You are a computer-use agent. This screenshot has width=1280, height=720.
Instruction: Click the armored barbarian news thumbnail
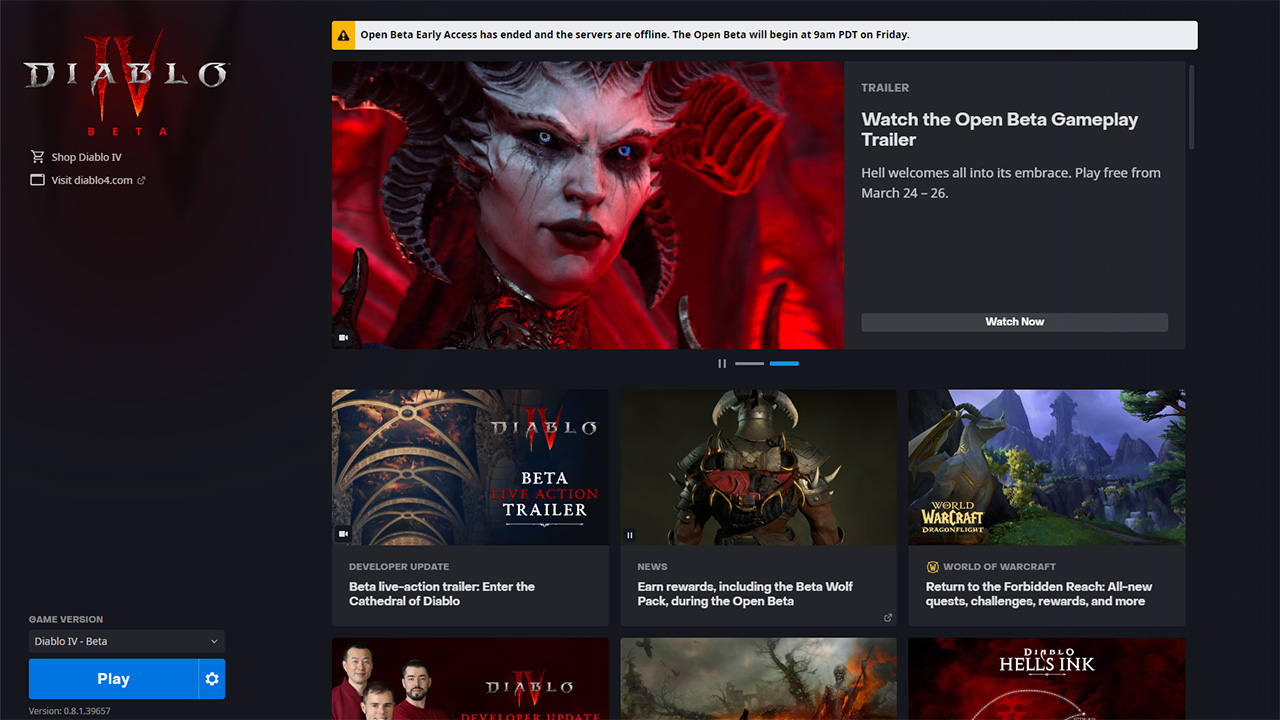coord(758,467)
